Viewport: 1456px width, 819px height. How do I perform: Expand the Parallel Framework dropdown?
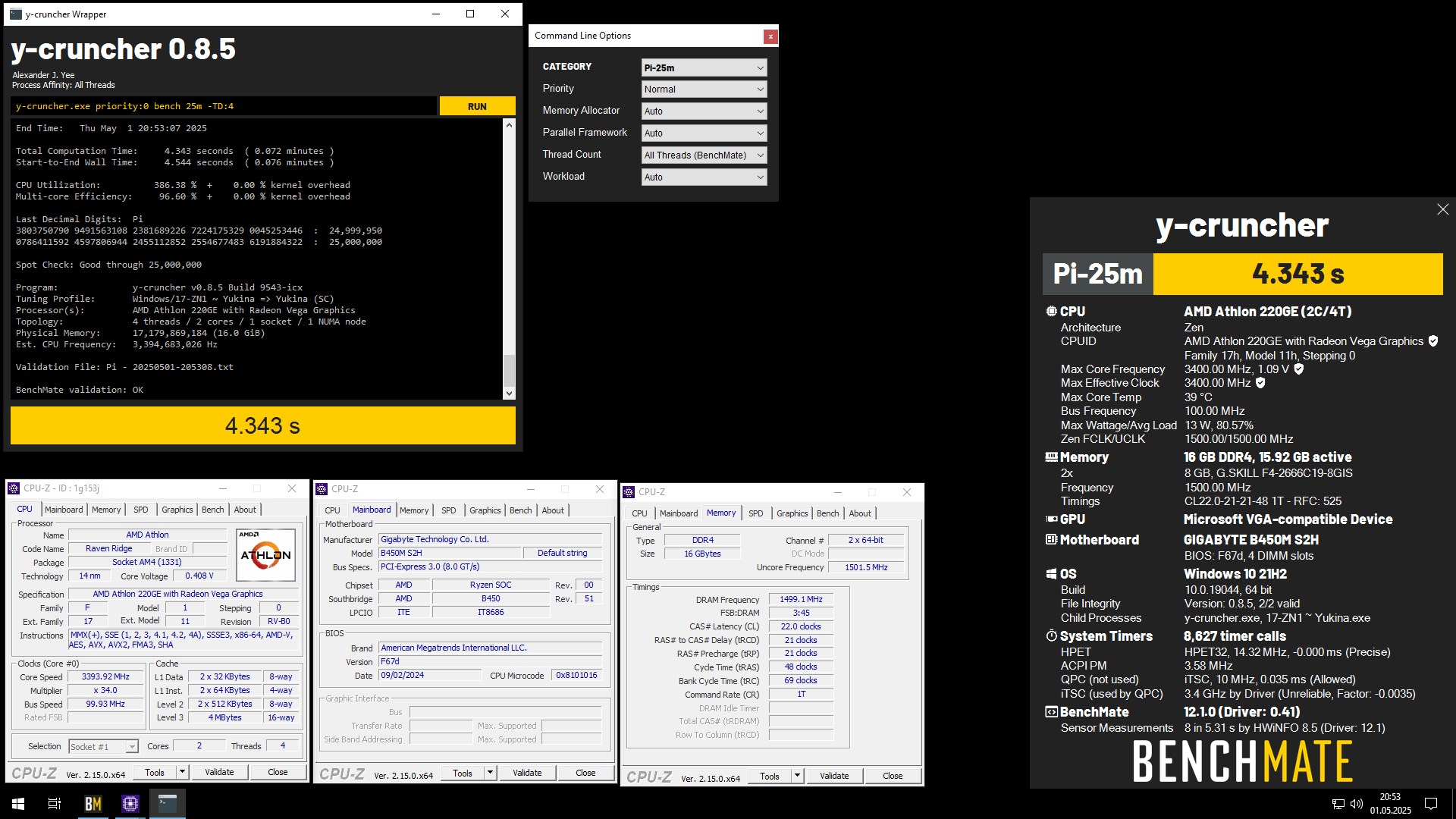click(x=704, y=133)
